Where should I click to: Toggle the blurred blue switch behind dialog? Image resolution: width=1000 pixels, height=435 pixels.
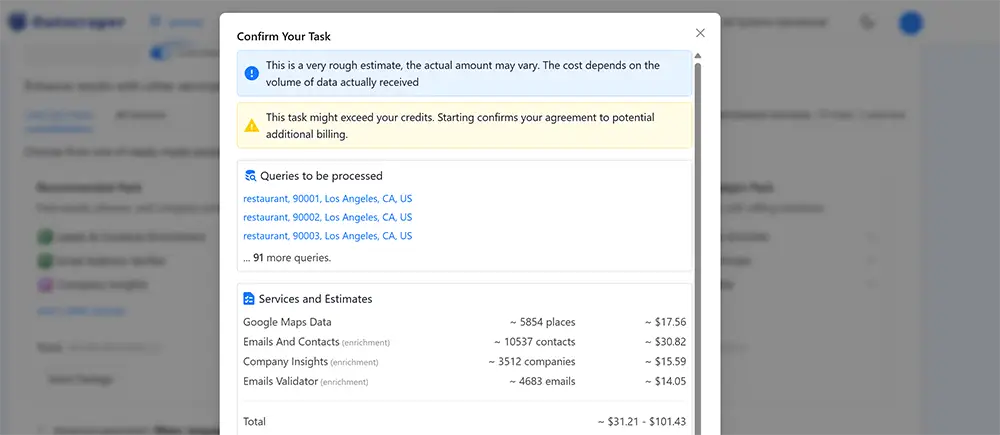pyautogui.click(x=161, y=53)
